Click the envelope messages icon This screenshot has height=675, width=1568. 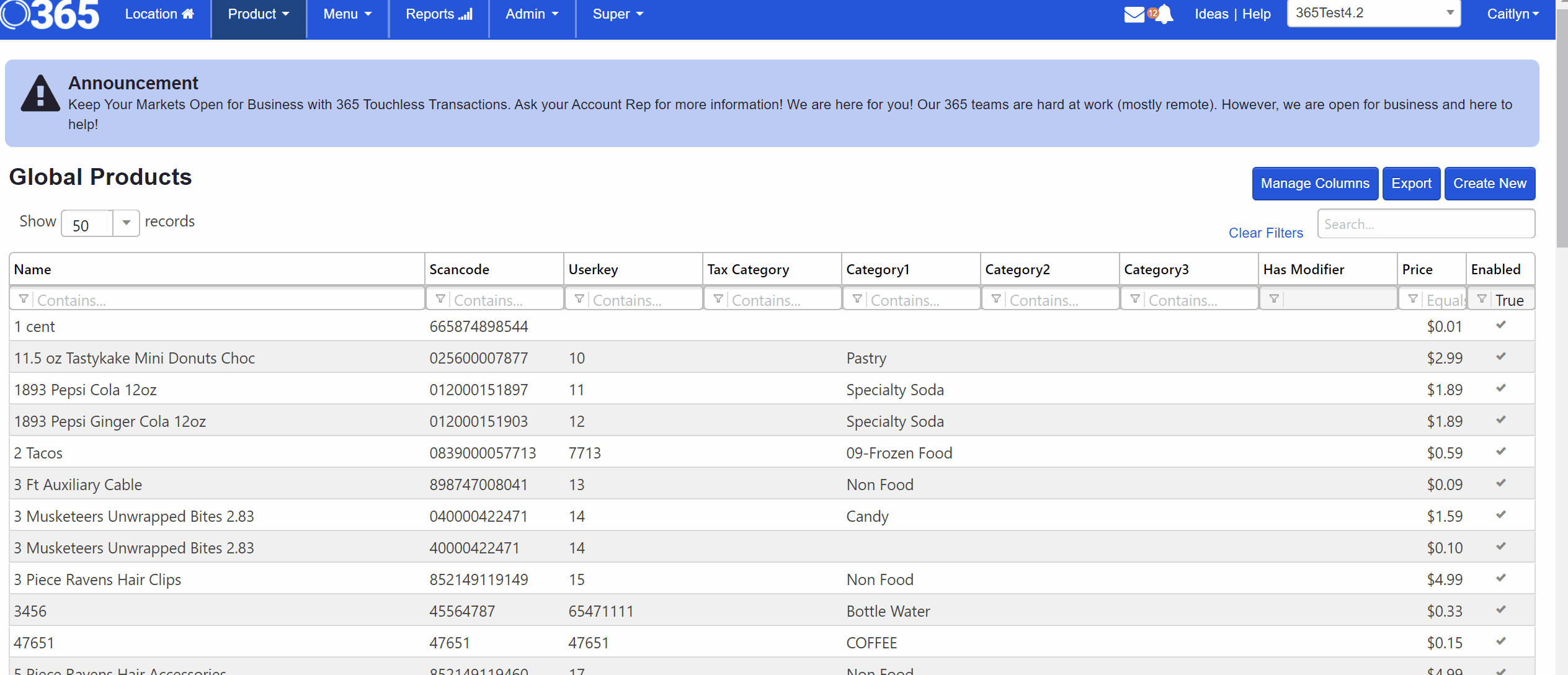(1134, 14)
